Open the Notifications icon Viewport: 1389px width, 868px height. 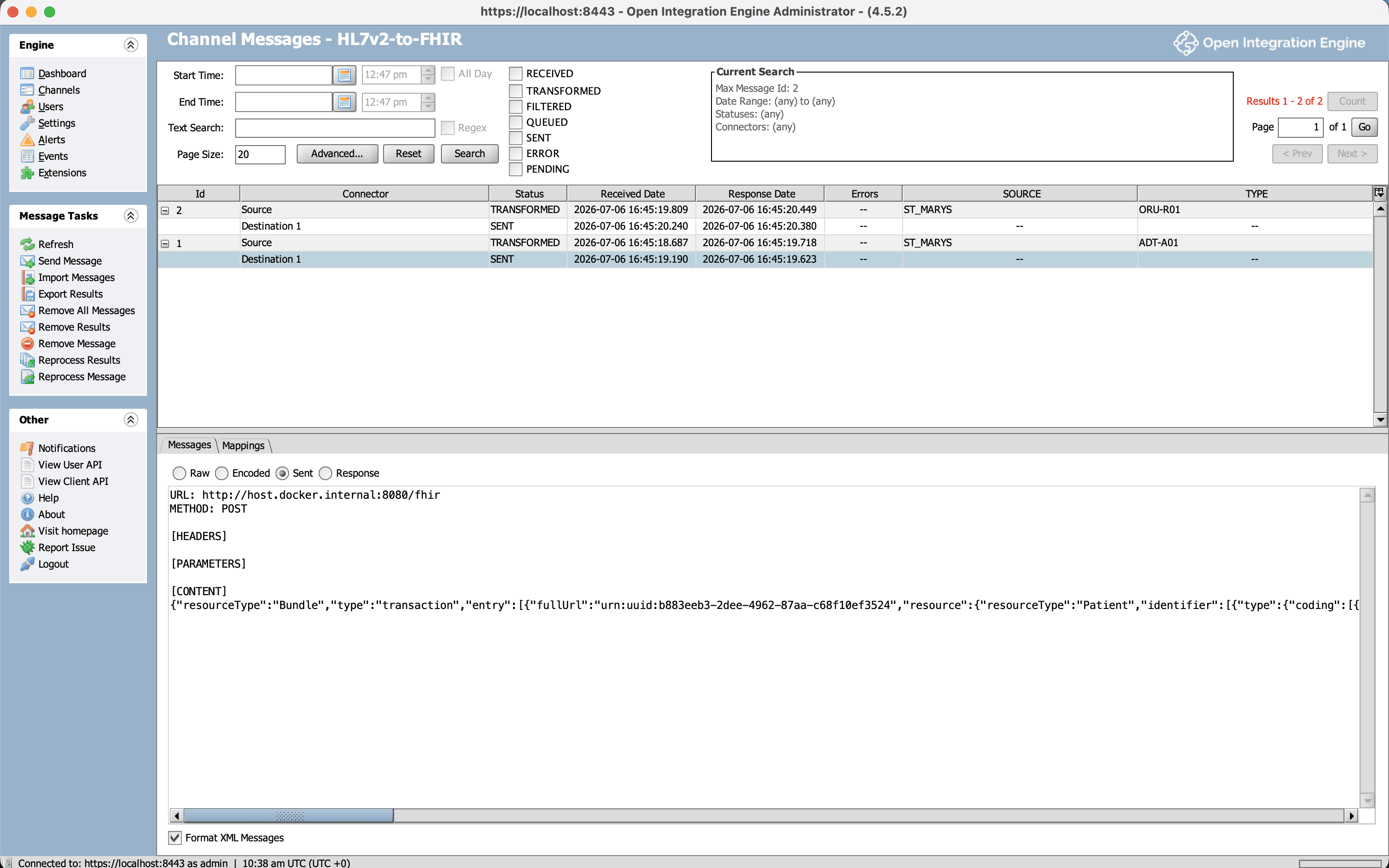click(27, 448)
